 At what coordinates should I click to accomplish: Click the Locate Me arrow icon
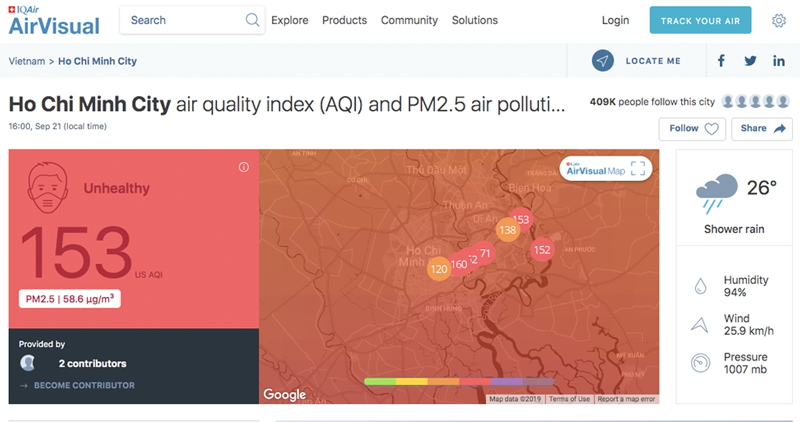602,61
